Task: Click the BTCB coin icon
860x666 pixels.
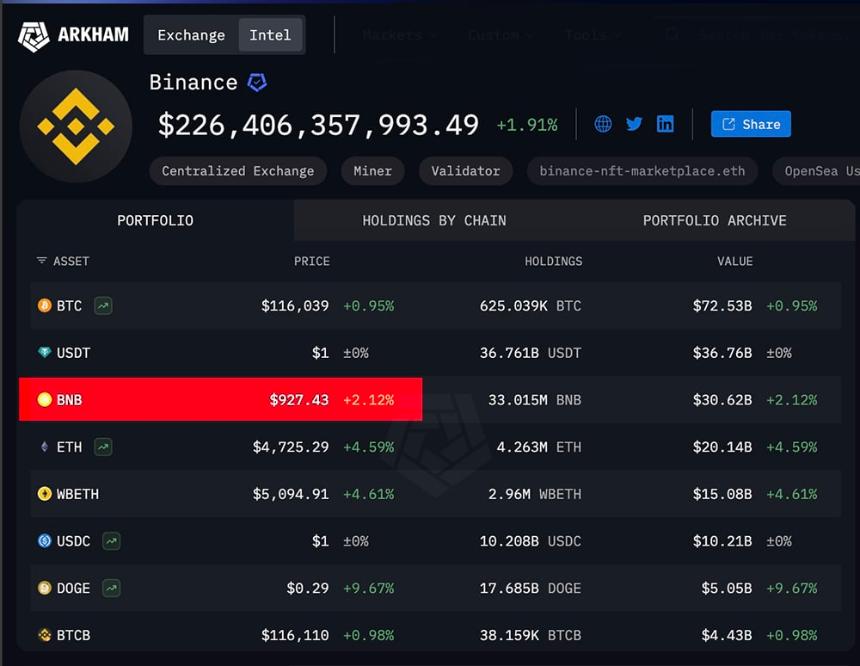Action: click(44, 635)
